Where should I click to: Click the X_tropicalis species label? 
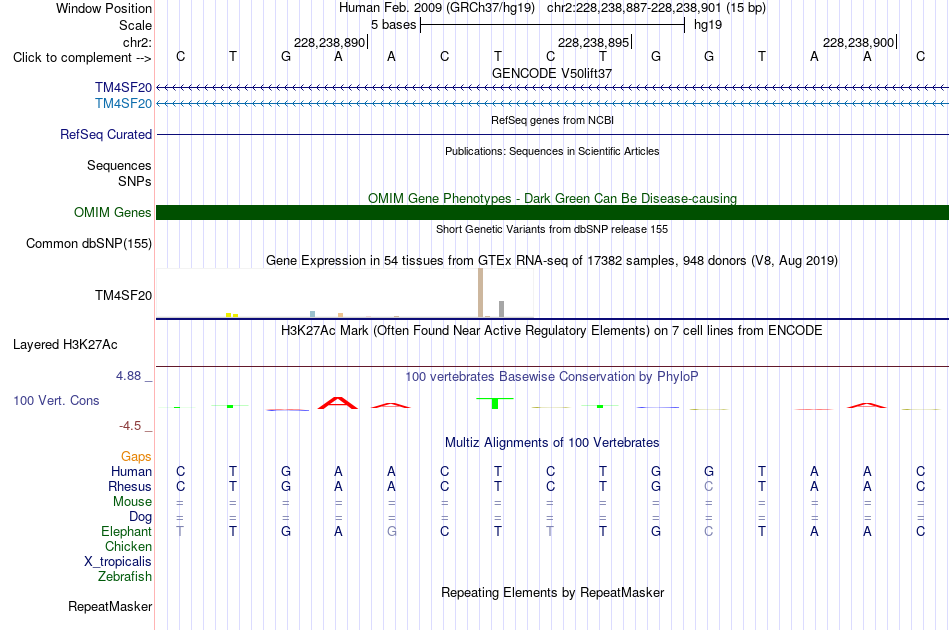(118, 562)
